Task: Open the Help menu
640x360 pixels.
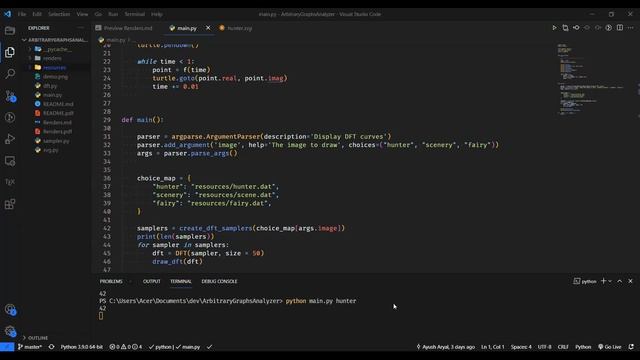Action: click(157, 14)
